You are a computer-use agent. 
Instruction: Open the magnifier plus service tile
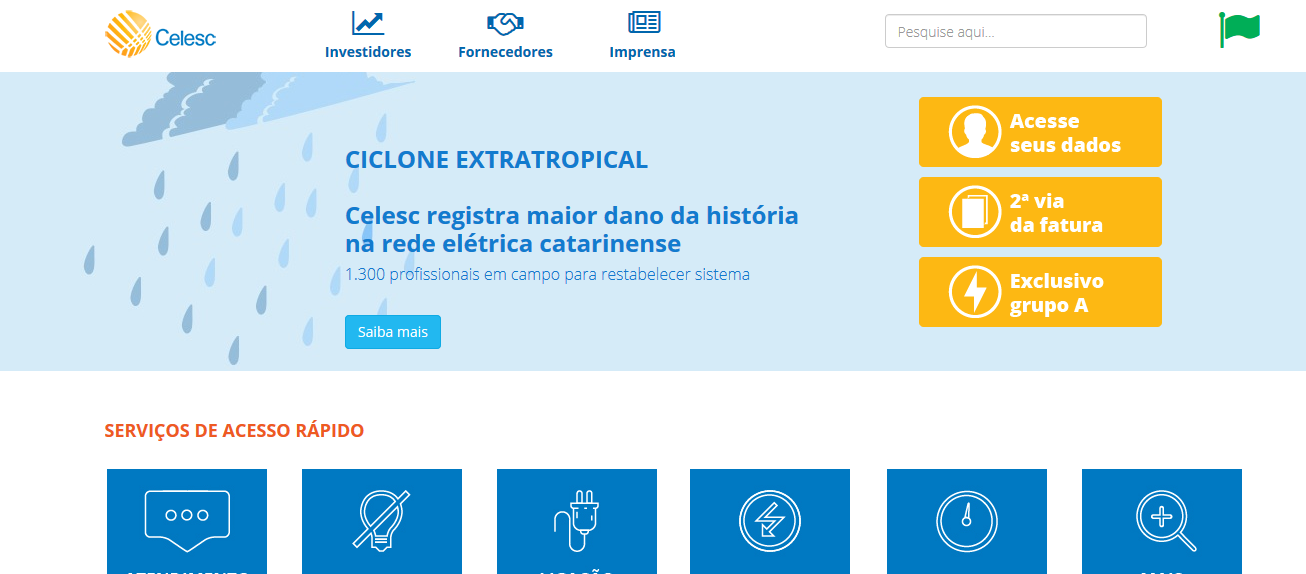coord(1162,521)
